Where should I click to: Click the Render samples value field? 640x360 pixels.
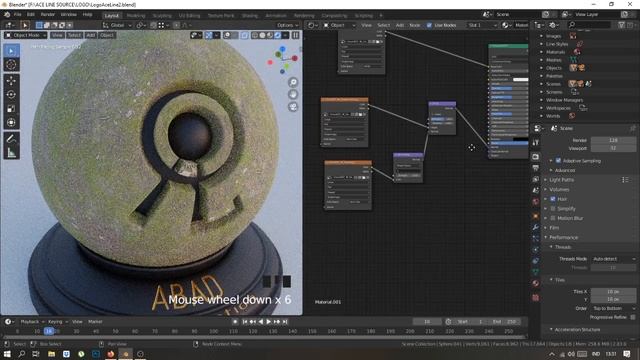pos(613,140)
